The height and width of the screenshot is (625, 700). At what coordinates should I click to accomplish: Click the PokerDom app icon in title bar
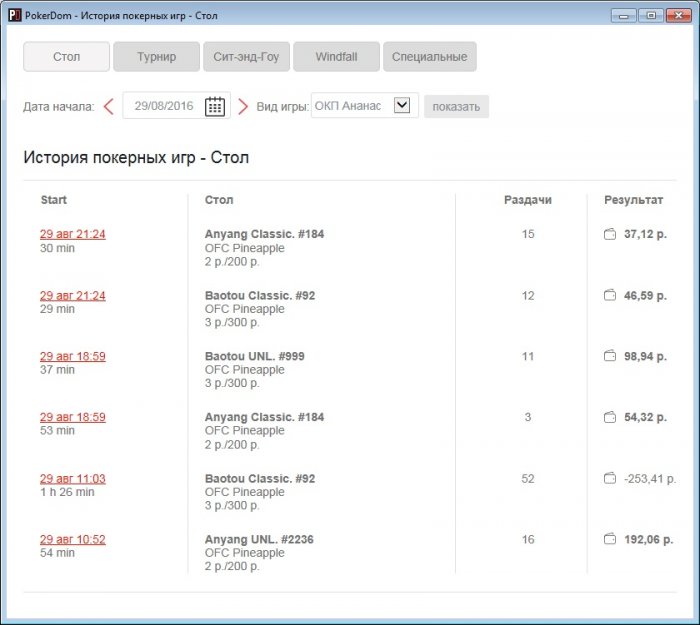point(15,15)
